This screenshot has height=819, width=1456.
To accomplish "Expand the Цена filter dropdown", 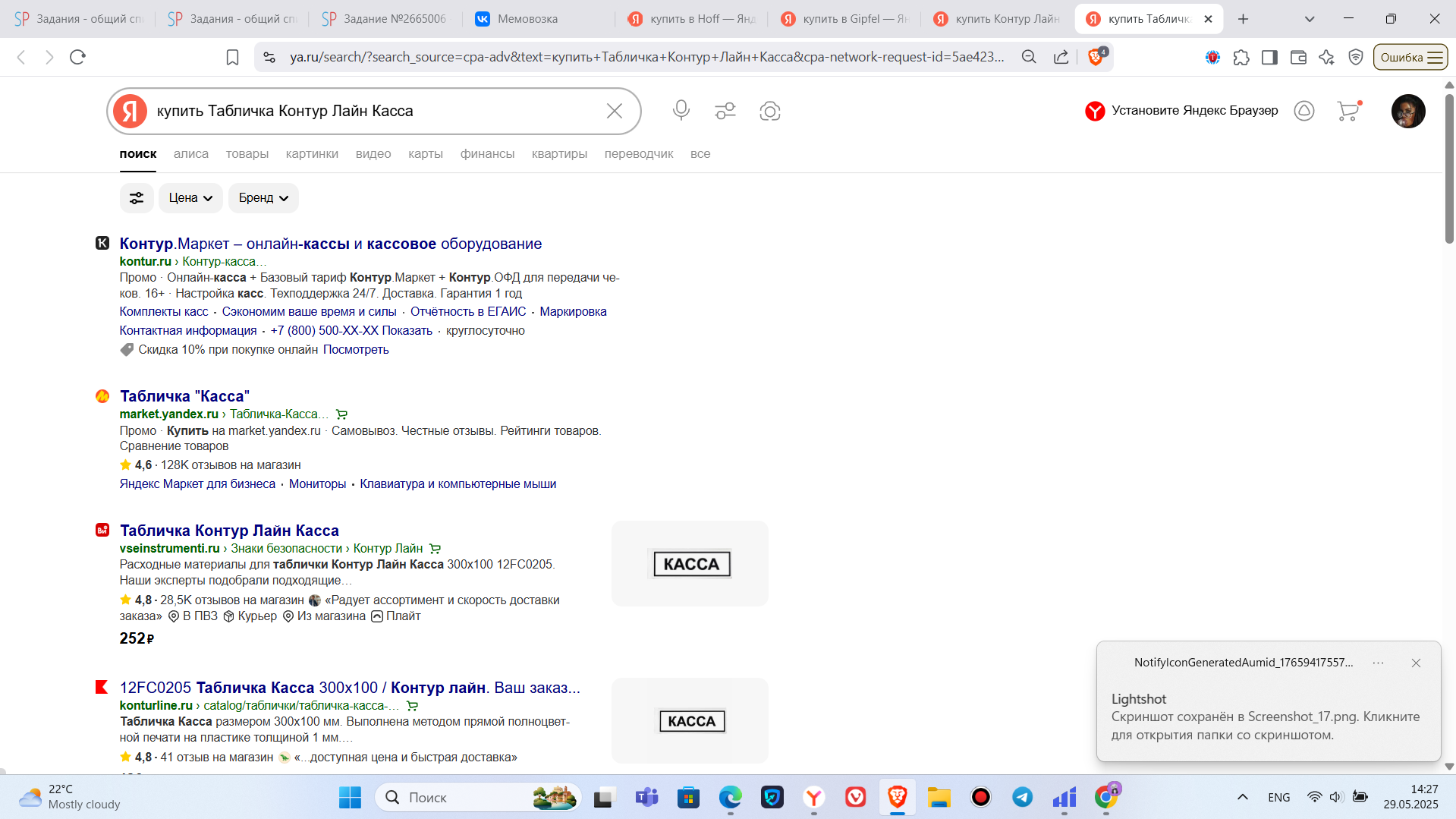I will (x=190, y=198).
